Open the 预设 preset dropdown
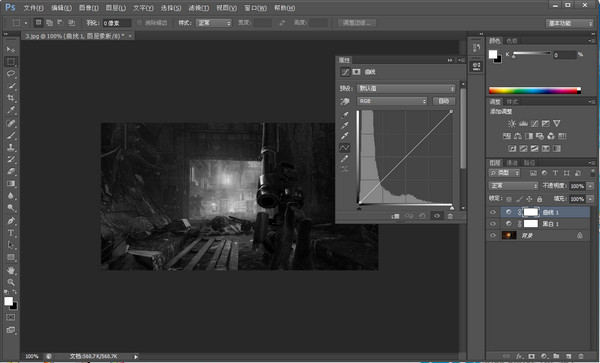This screenshot has height=363, width=600. (x=406, y=89)
